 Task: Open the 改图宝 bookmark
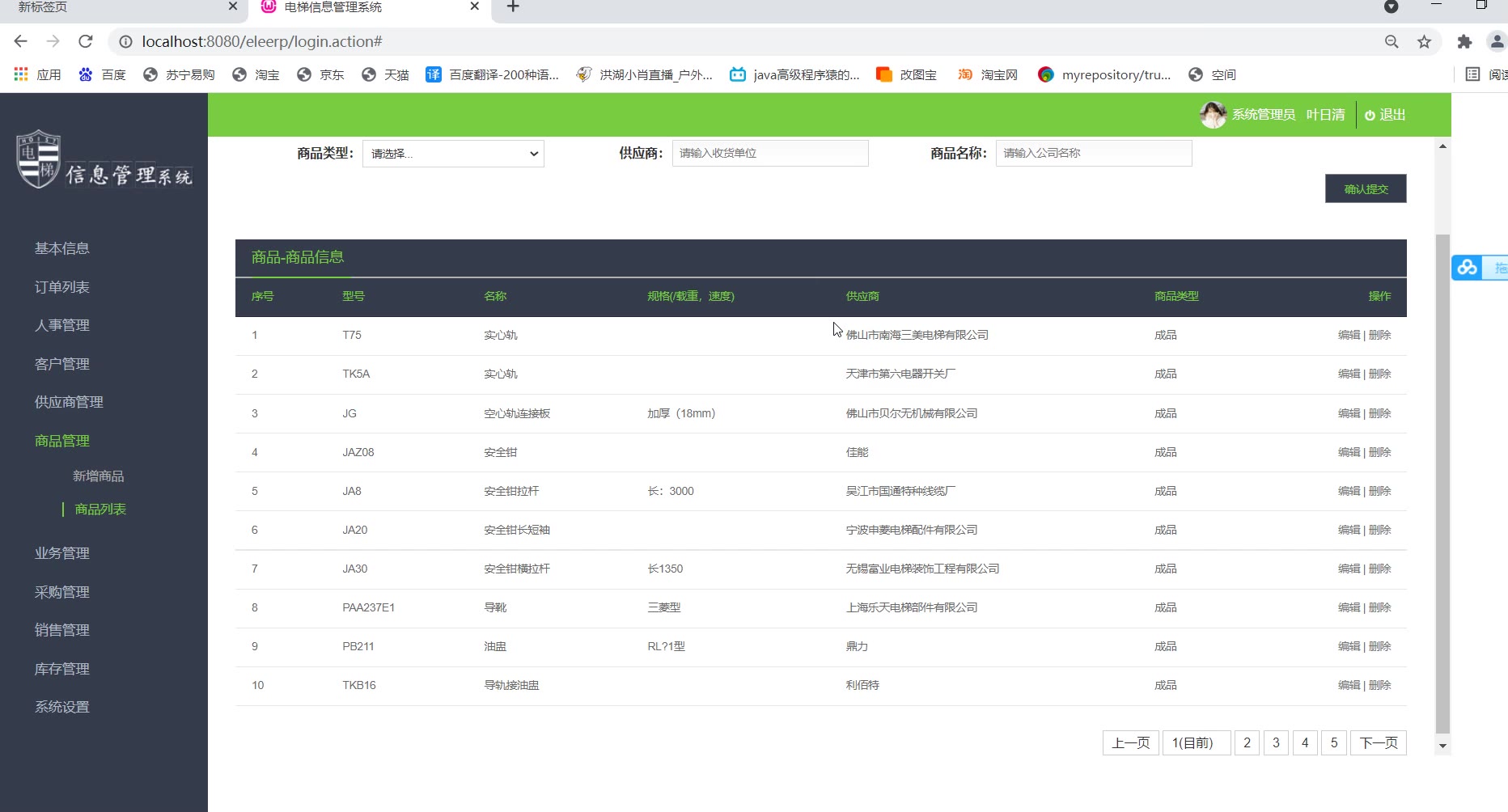tap(906, 74)
